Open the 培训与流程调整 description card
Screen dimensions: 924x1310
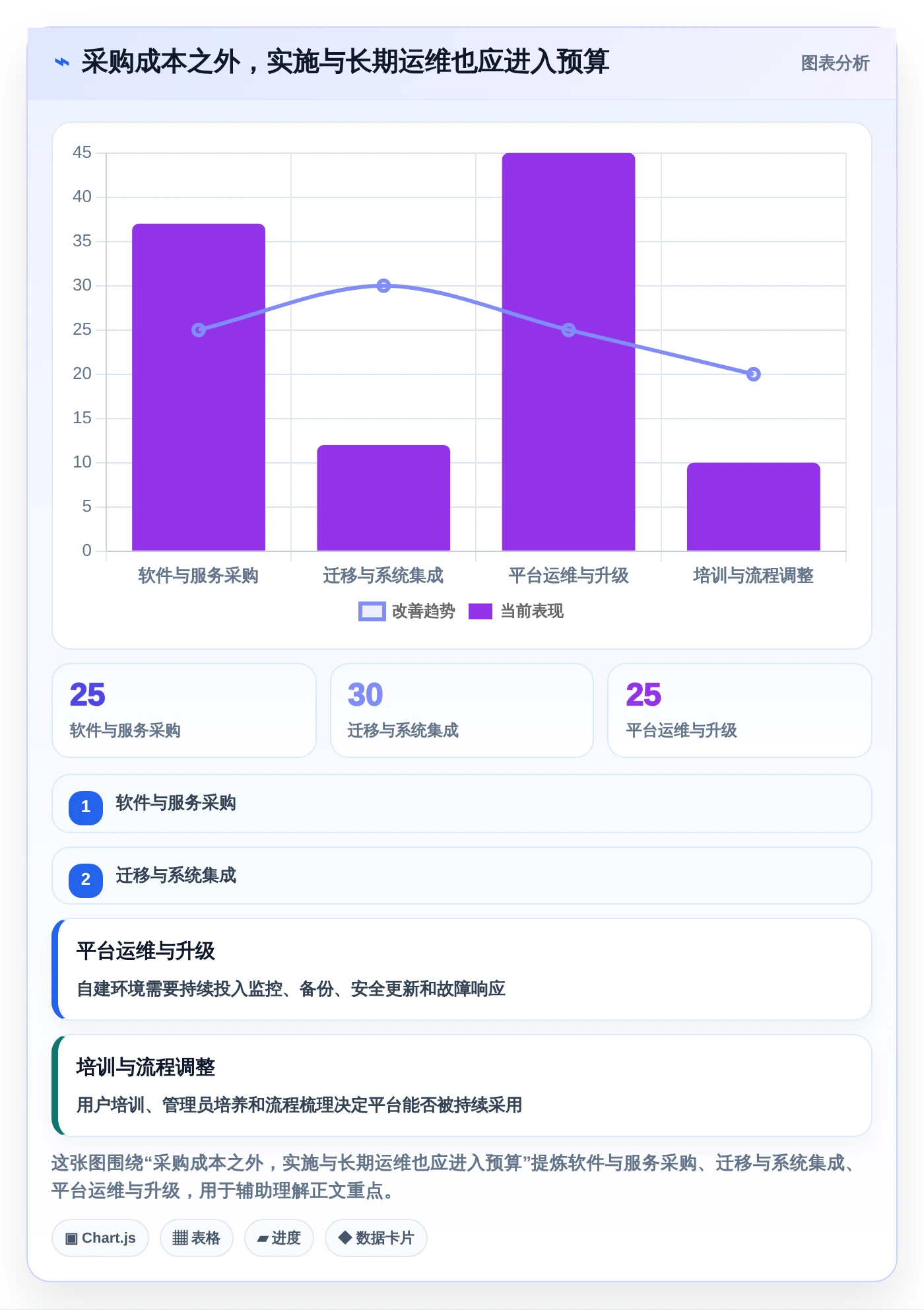(462, 1086)
